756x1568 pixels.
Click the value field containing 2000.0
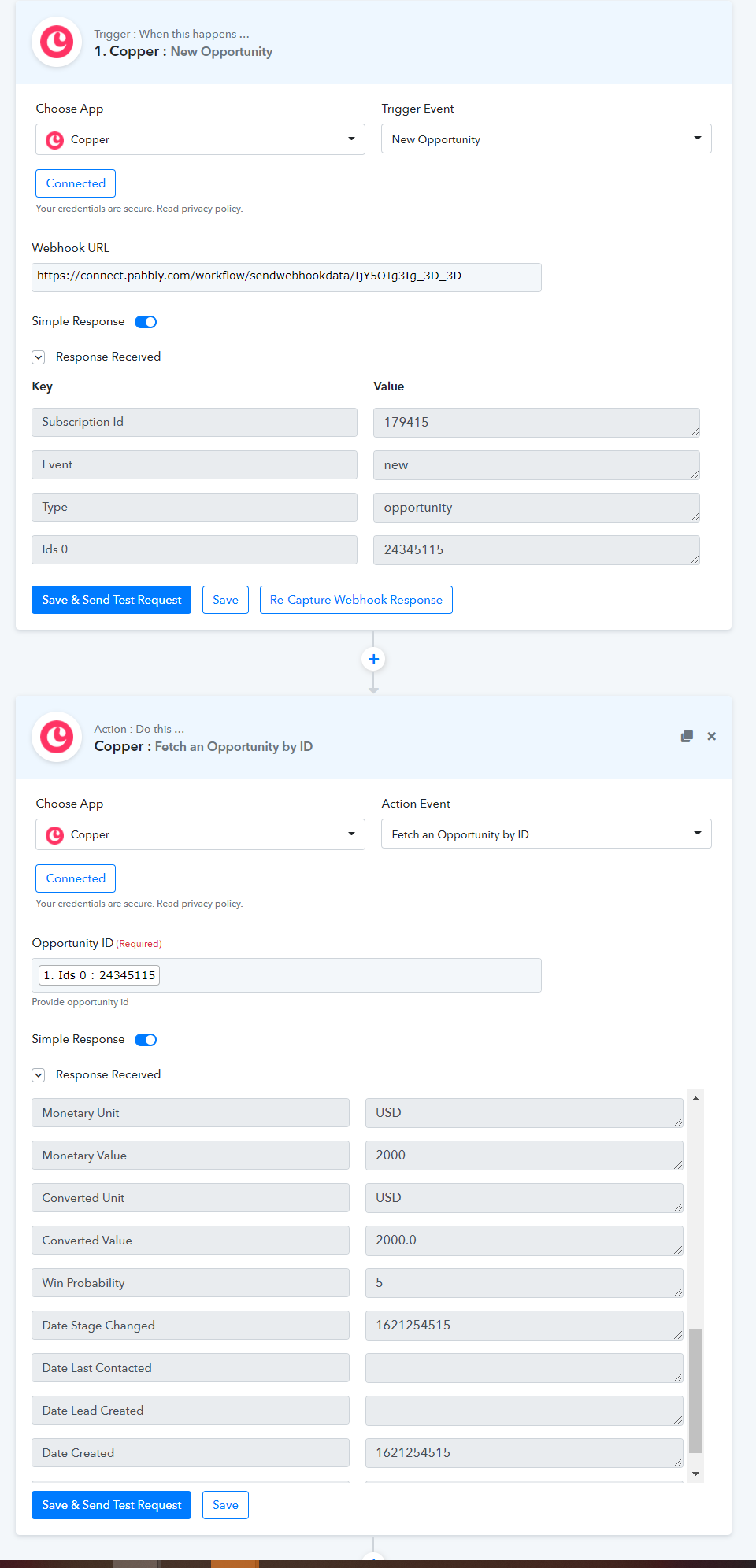pyautogui.click(x=524, y=1241)
